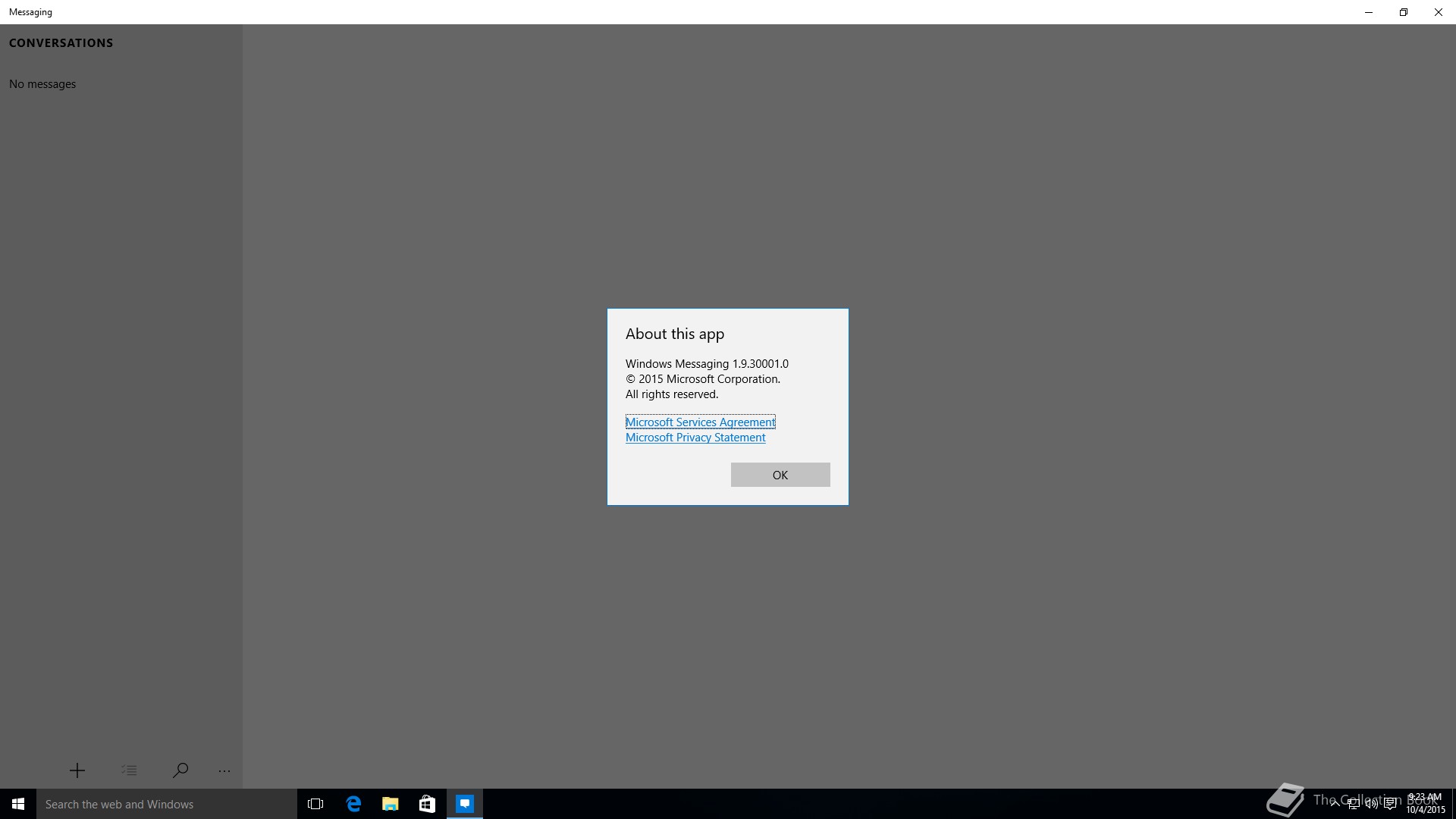
Task: Open the more options ellipsis menu
Action: tap(224, 771)
